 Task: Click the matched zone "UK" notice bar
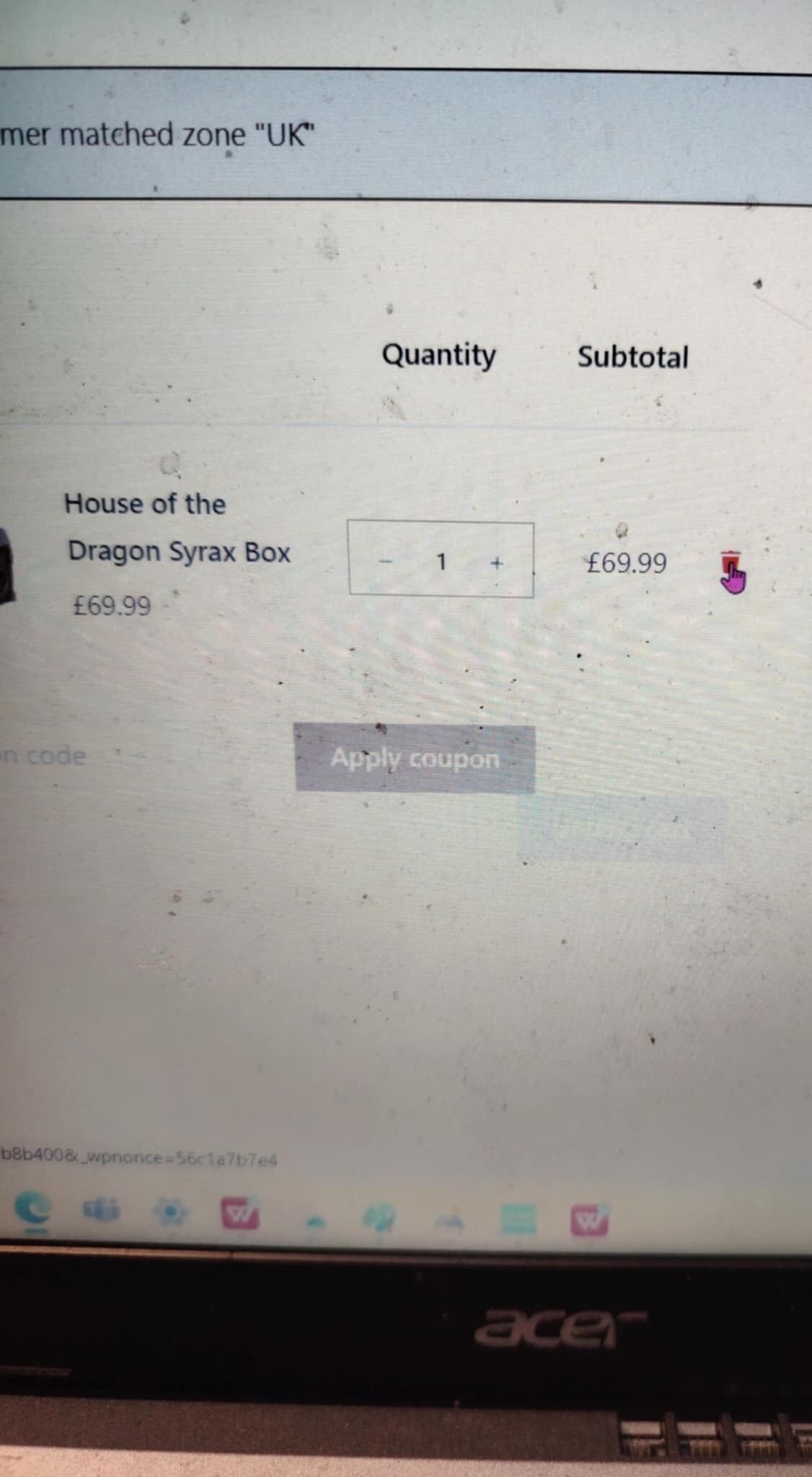click(406, 133)
